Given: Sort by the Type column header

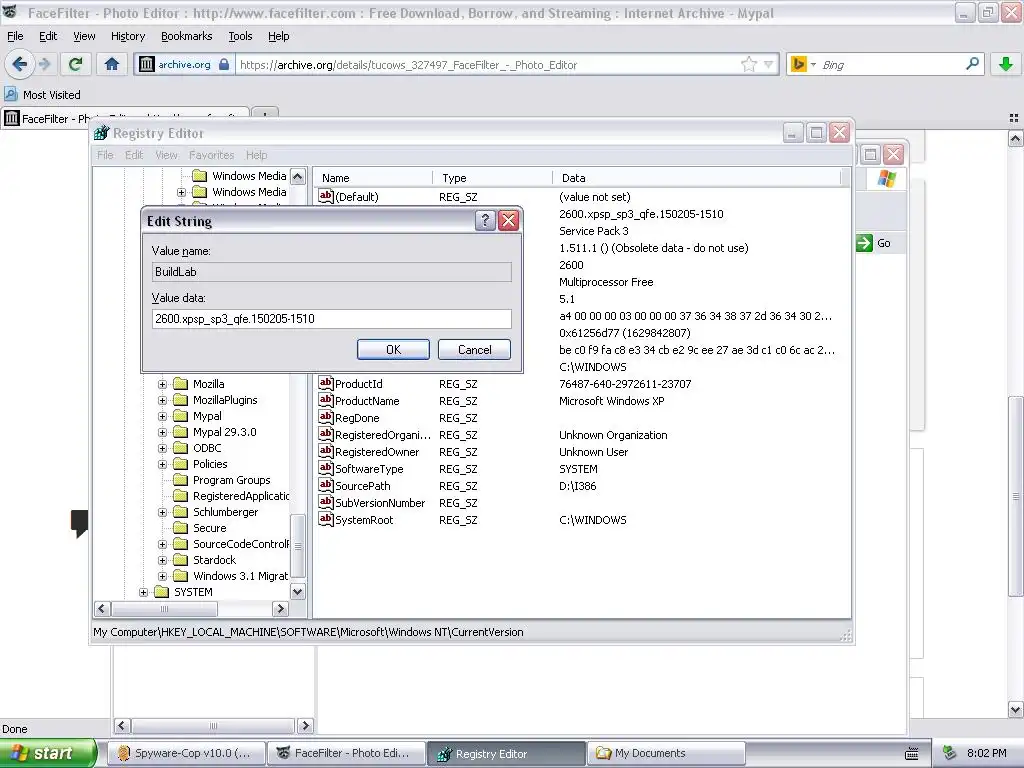Looking at the screenshot, I should click(x=492, y=178).
